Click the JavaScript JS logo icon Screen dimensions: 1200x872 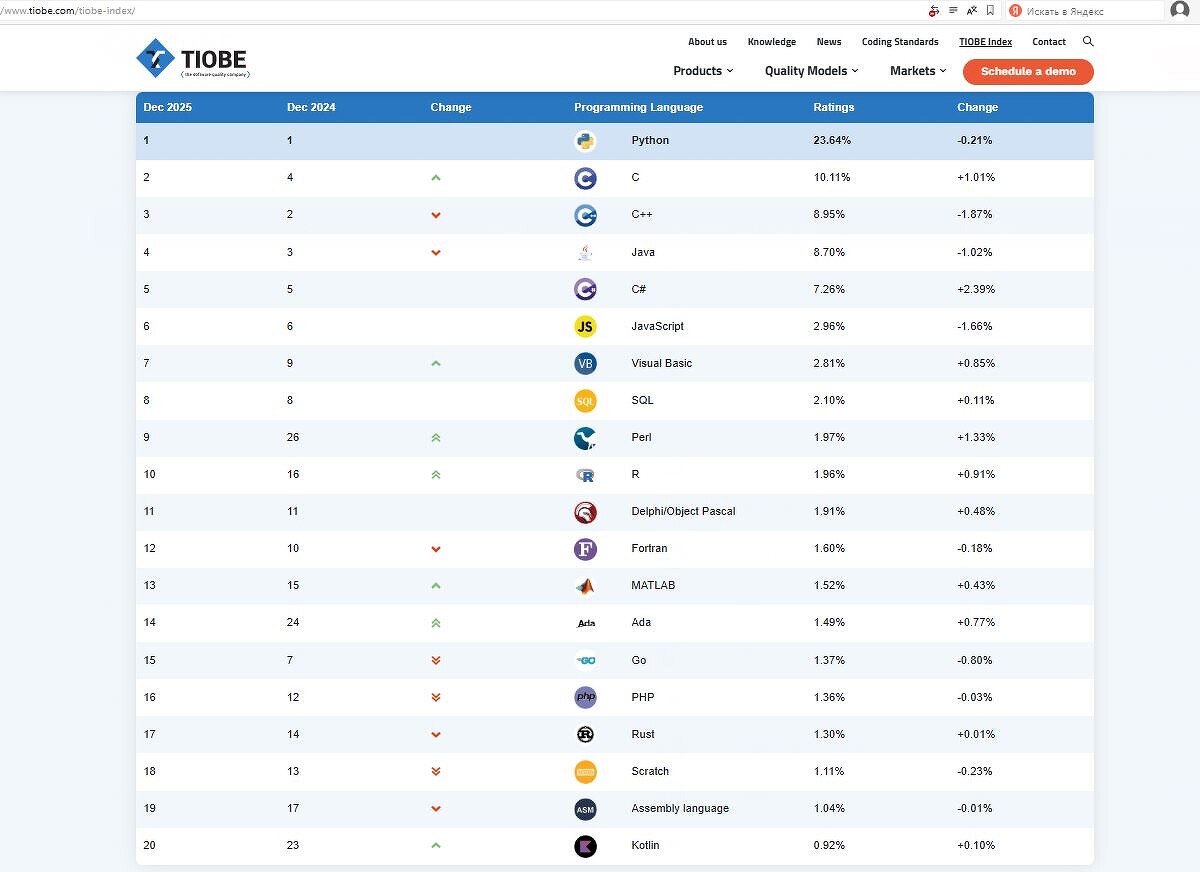(x=585, y=326)
